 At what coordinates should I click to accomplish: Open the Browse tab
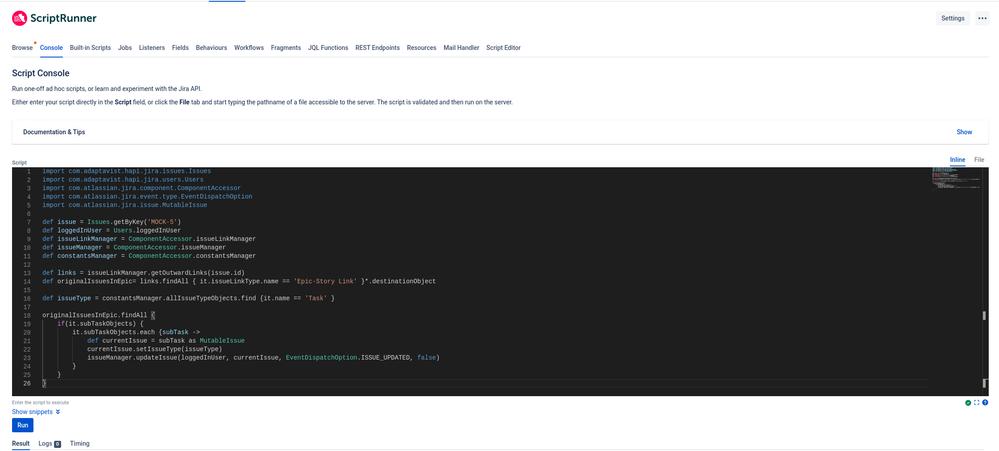22,48
